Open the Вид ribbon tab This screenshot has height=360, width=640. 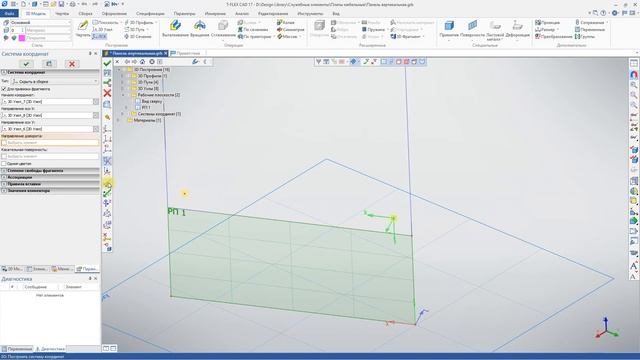[336, 13]
